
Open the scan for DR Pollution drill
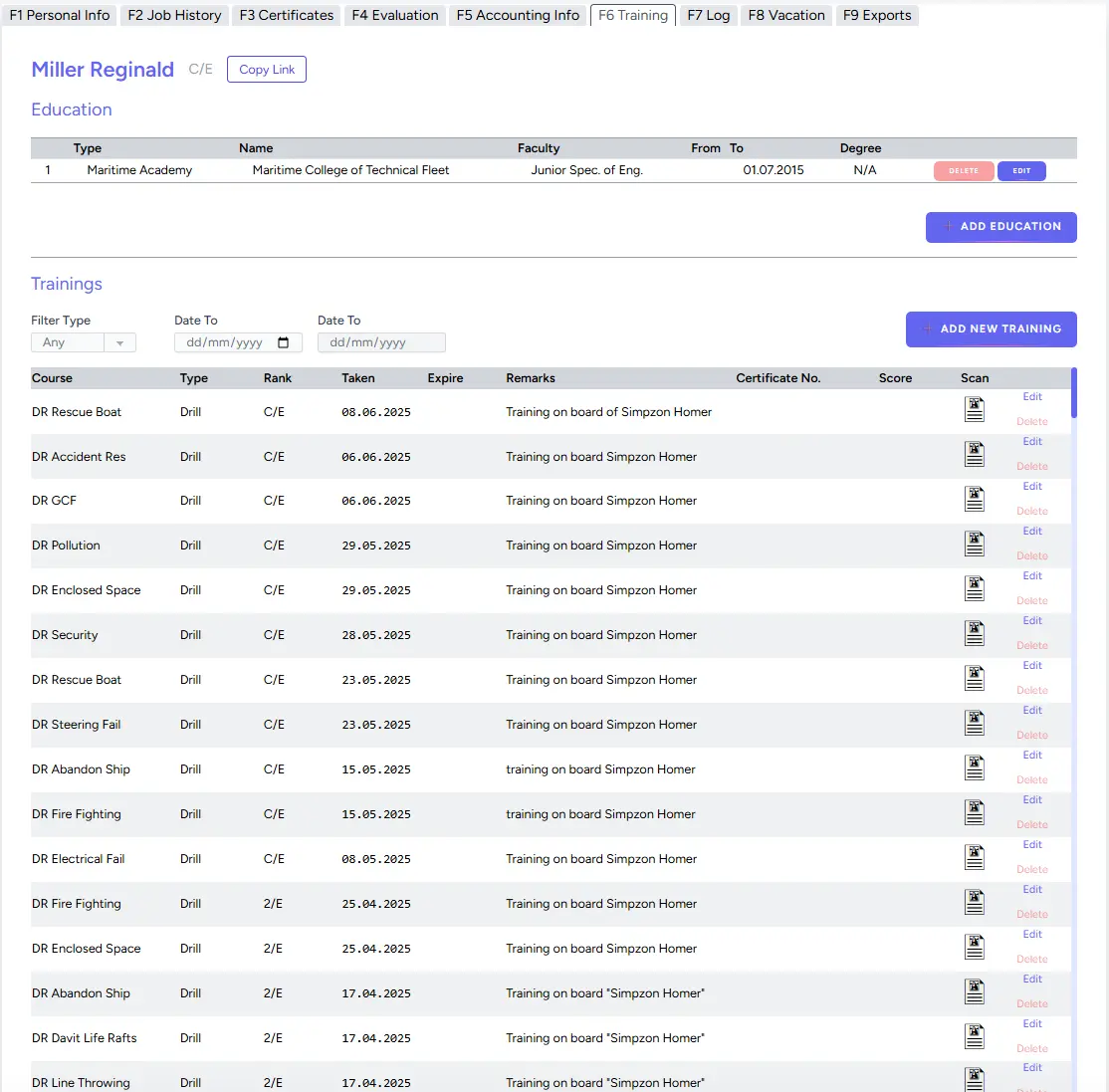974,544
